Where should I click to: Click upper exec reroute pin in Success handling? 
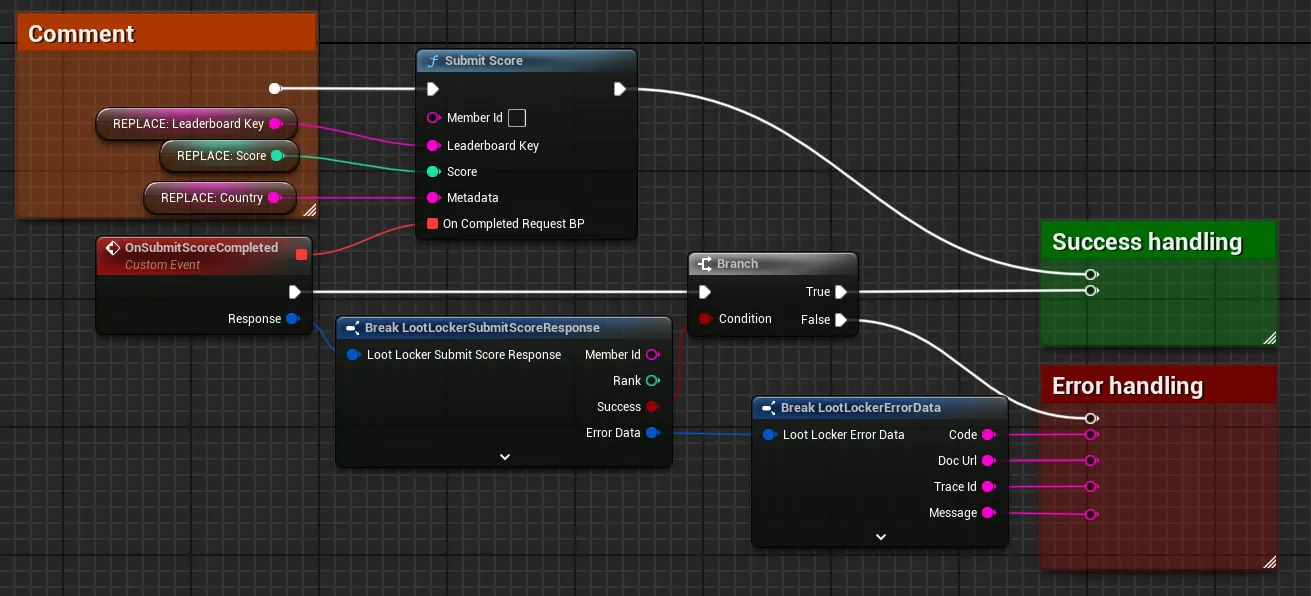pyautogui.click(x=1091, y=274)
